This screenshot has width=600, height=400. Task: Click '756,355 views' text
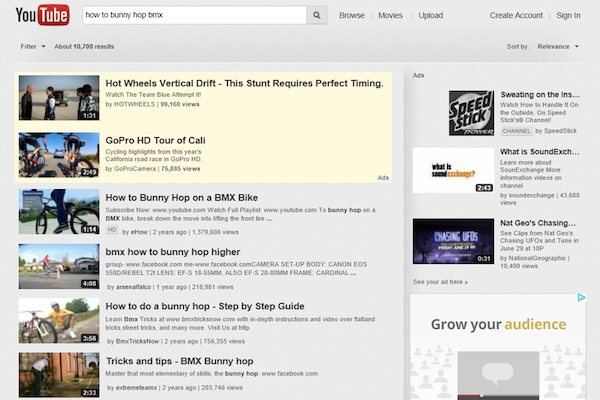point(224,341)
